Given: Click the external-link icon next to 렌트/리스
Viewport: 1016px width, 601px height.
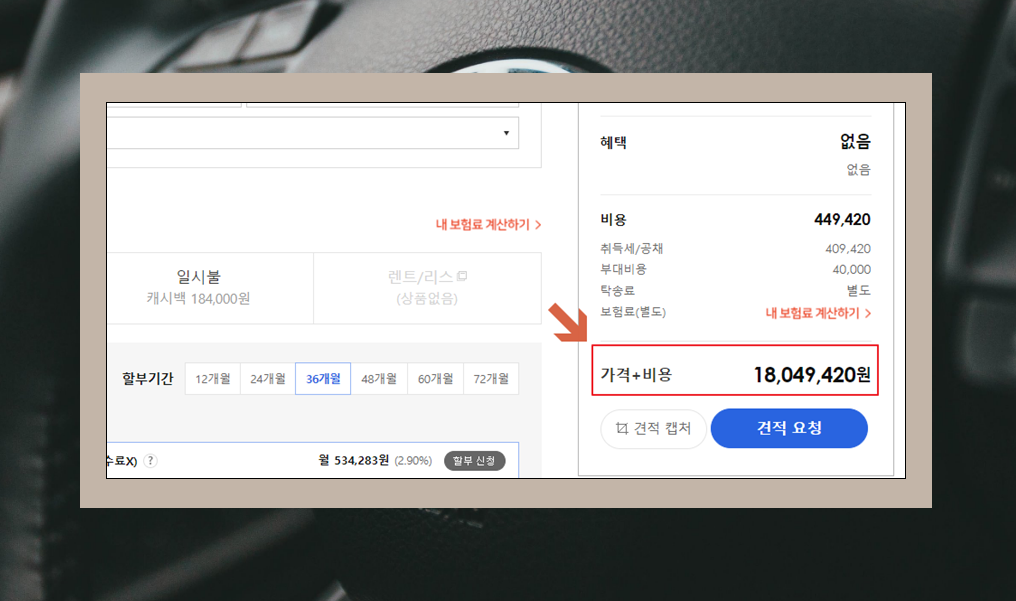Looking at the screenshot, I should (x=462, y=277).
